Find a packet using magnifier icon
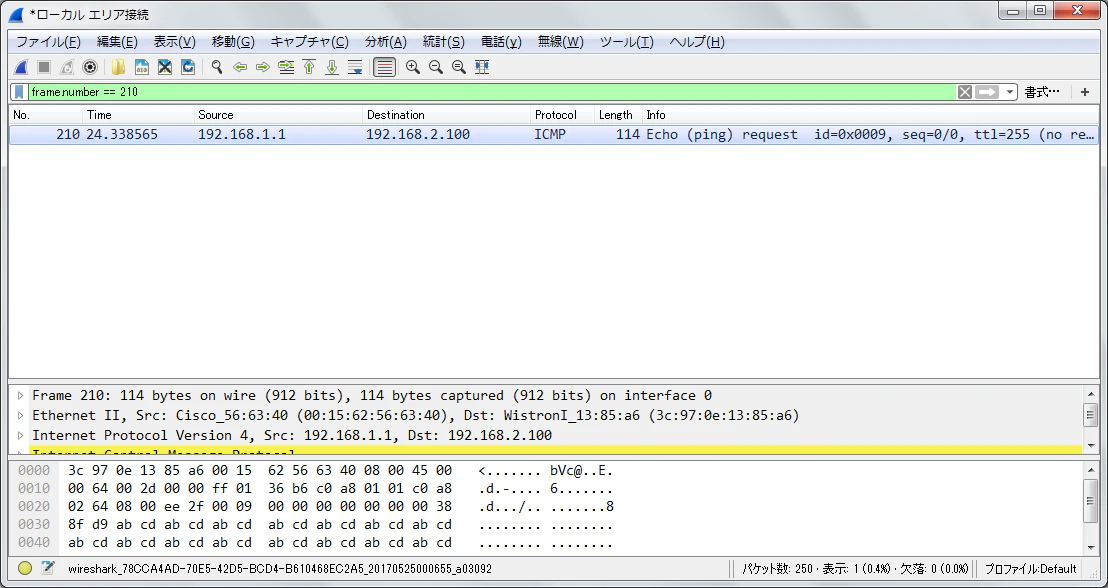The image size is (1108, 588). click(217, 67)
